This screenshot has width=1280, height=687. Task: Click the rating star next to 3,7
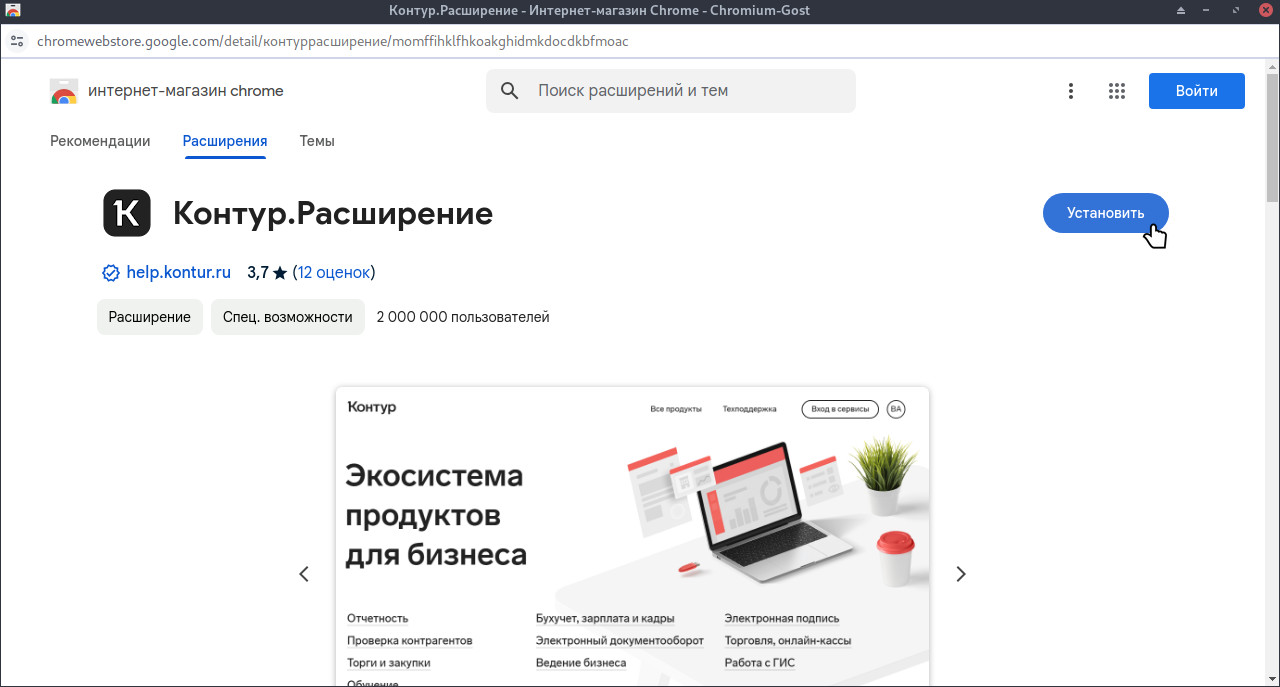(280, 272)
